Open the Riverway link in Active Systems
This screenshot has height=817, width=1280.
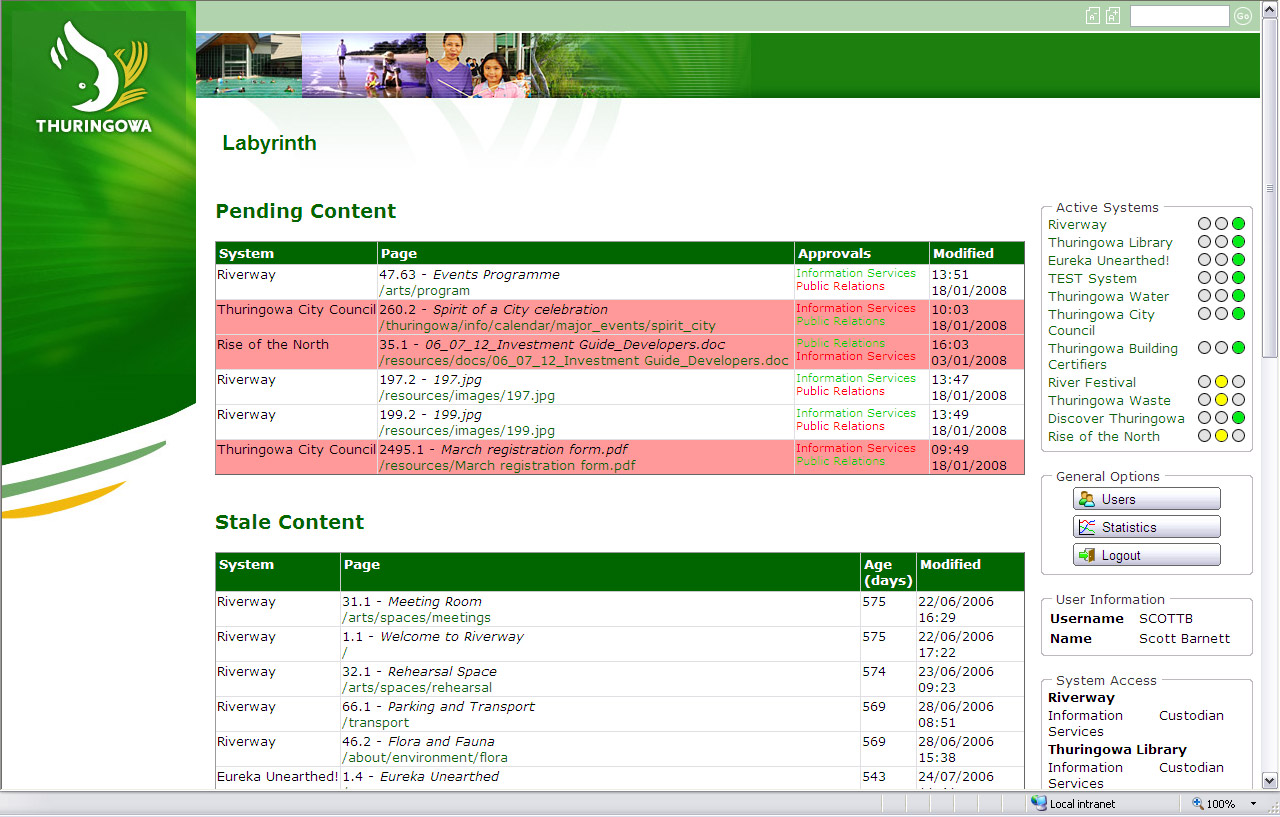pyautogui.click(x=1077, y=225)
